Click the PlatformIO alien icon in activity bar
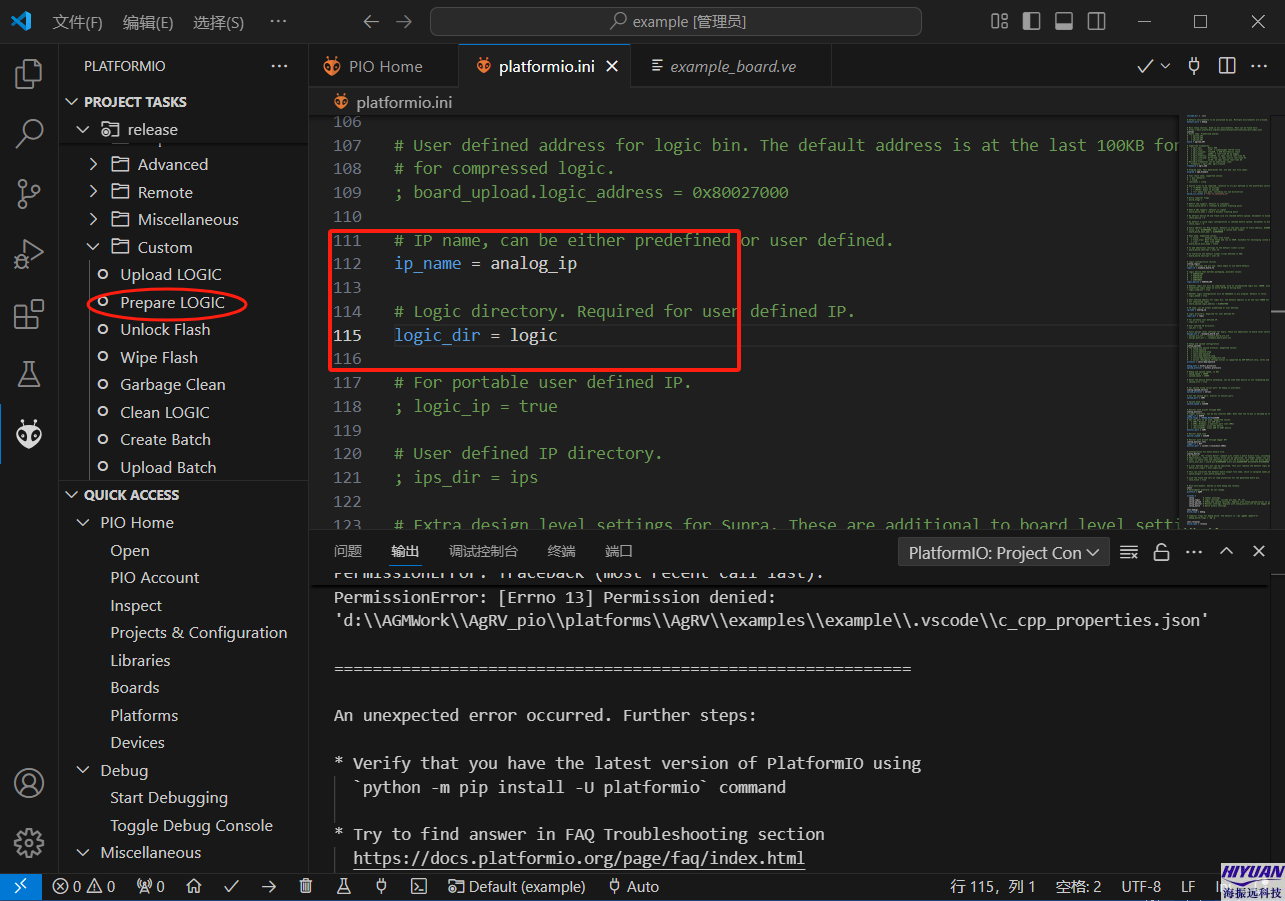This screenshot has width=1285, height=901. (29, 434)
